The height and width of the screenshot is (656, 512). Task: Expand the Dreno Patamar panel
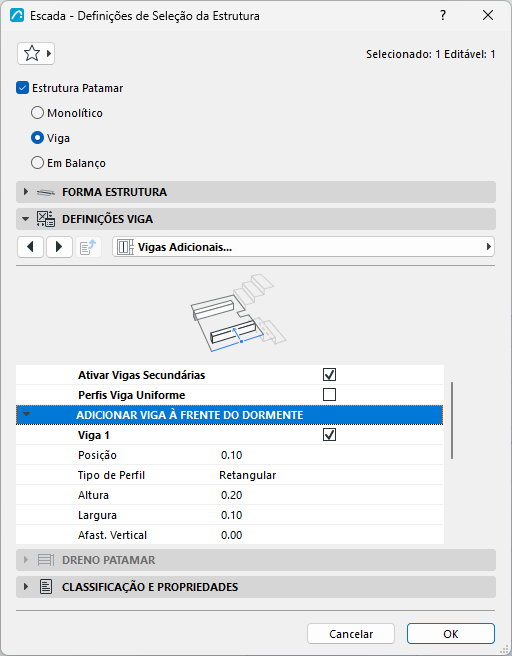tap(26, 560)
